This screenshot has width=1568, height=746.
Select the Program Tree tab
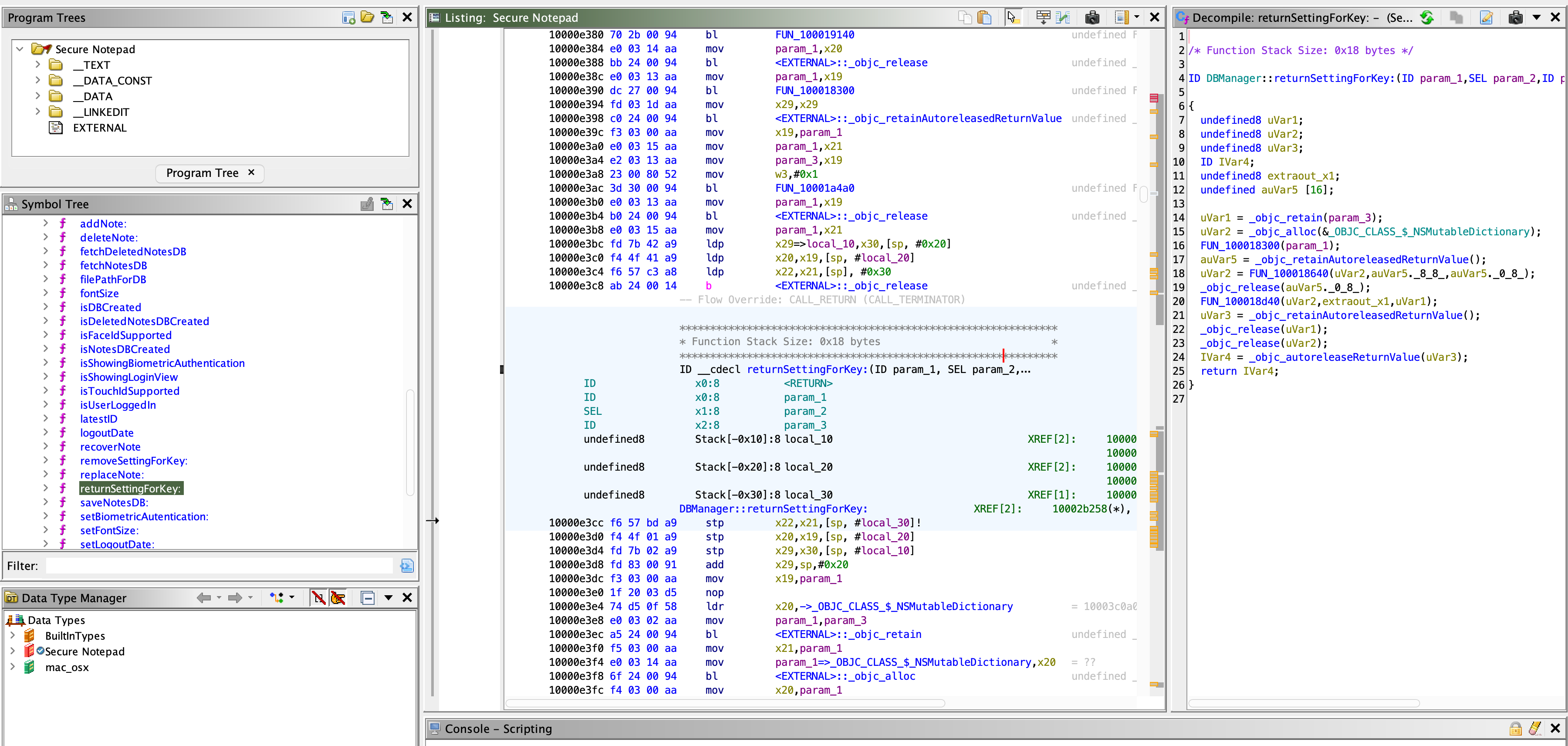(202, 173)
